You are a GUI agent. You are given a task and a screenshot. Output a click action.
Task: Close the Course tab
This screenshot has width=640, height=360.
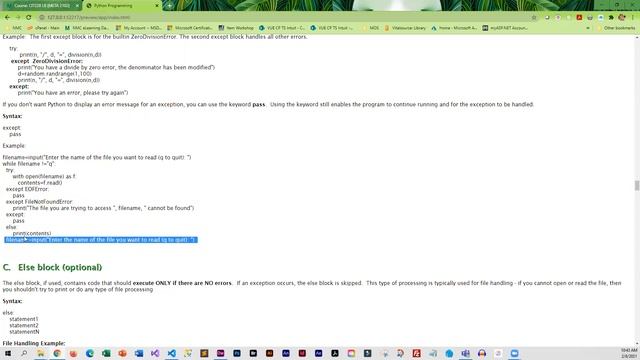point(77,6)
